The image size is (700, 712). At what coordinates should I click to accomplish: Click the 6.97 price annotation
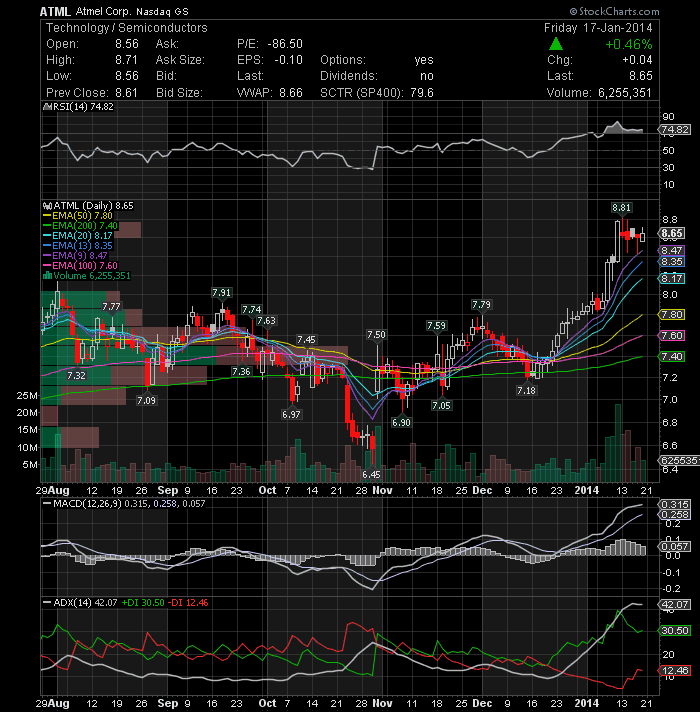point(291,415)
